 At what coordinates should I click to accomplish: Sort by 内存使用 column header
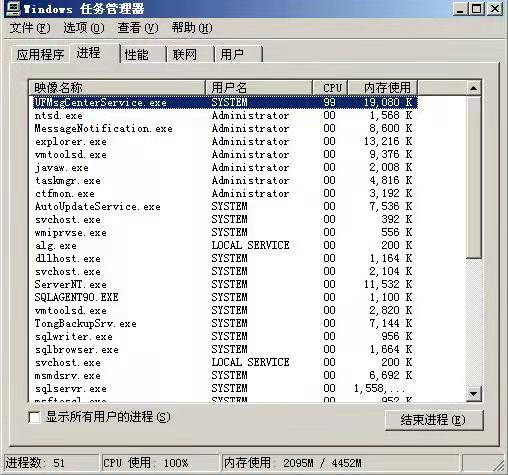[382, 88]
